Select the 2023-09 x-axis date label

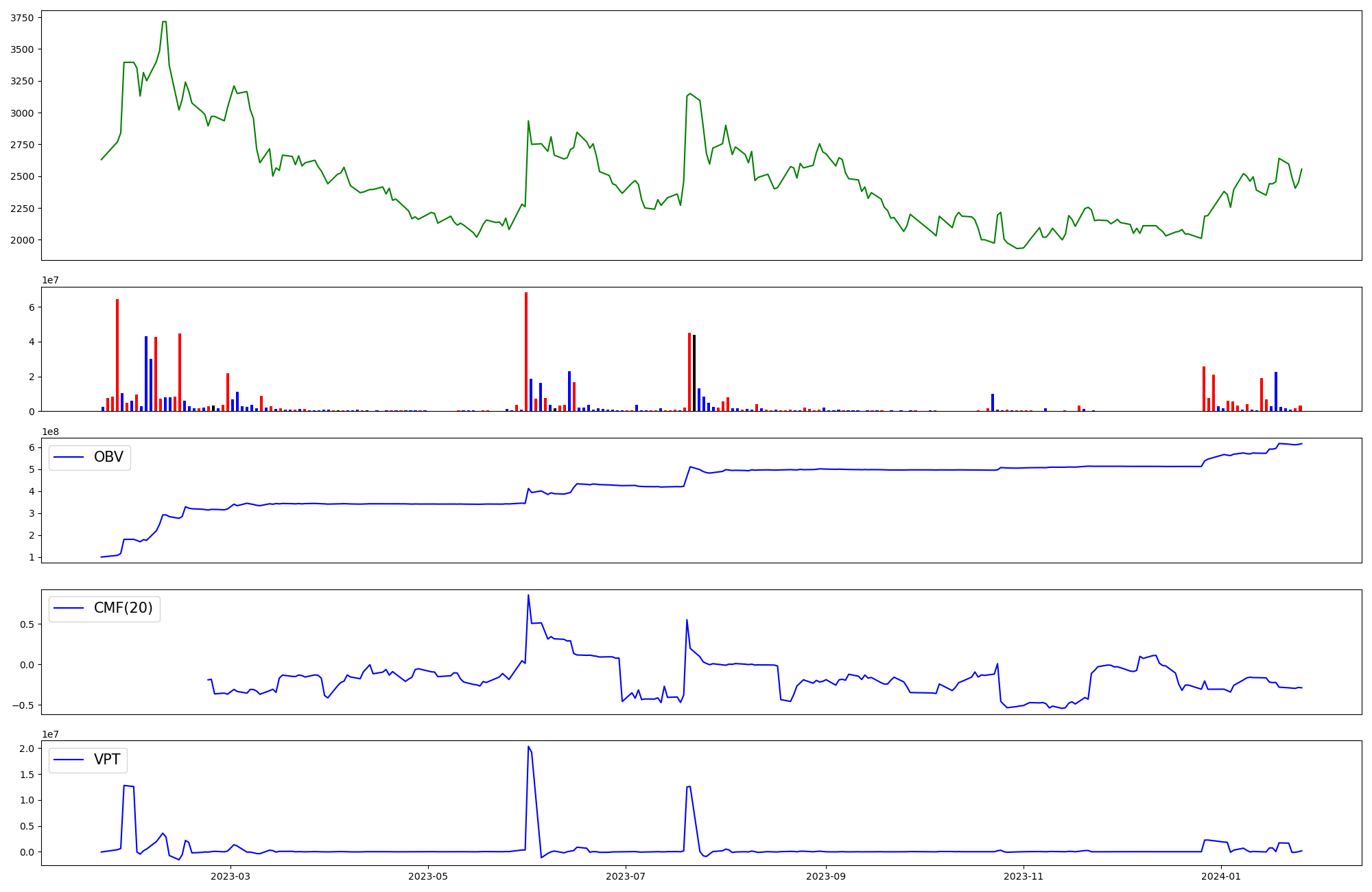tap(825, 876)
